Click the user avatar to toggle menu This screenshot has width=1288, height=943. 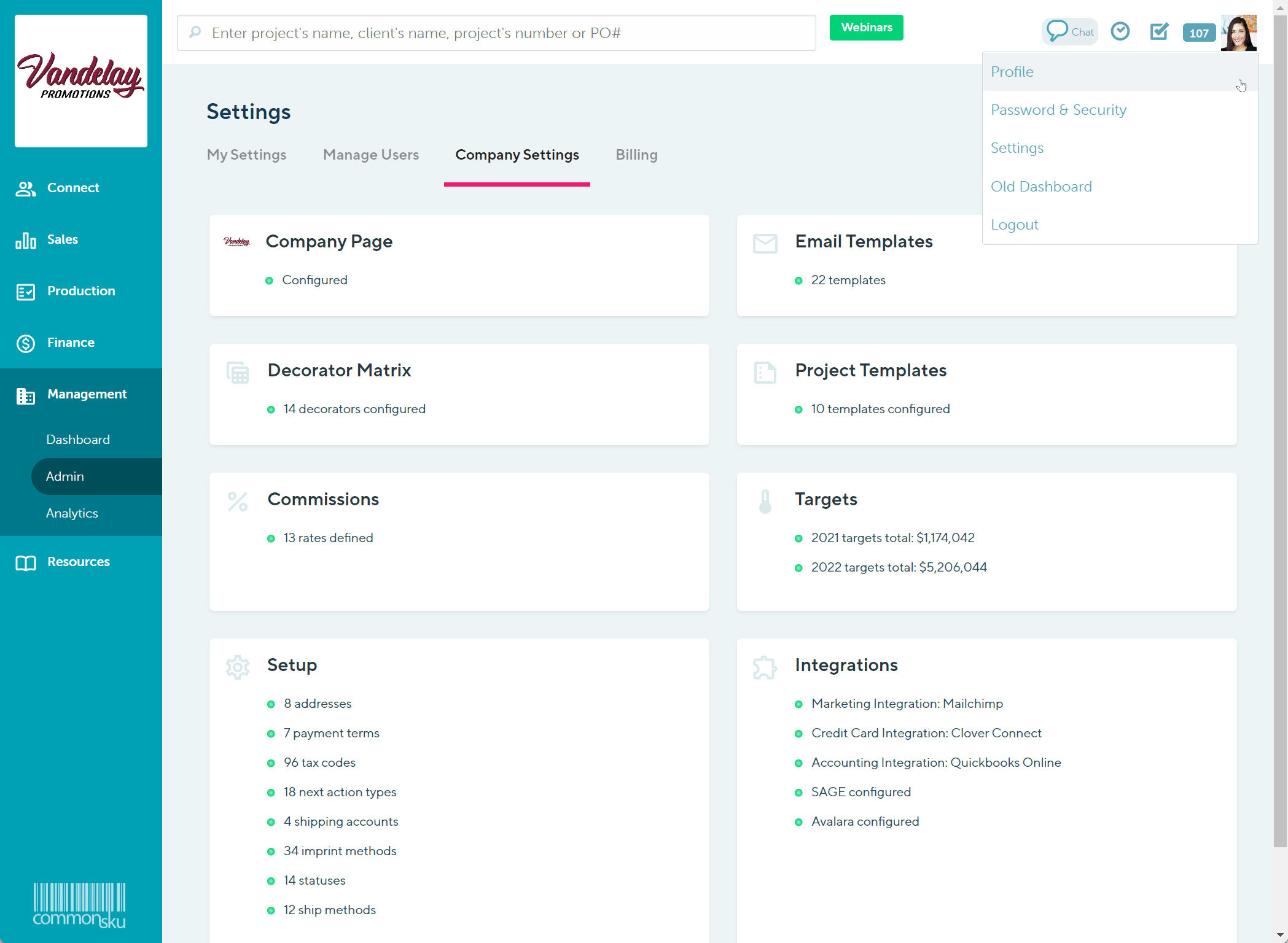point(1238,33)
